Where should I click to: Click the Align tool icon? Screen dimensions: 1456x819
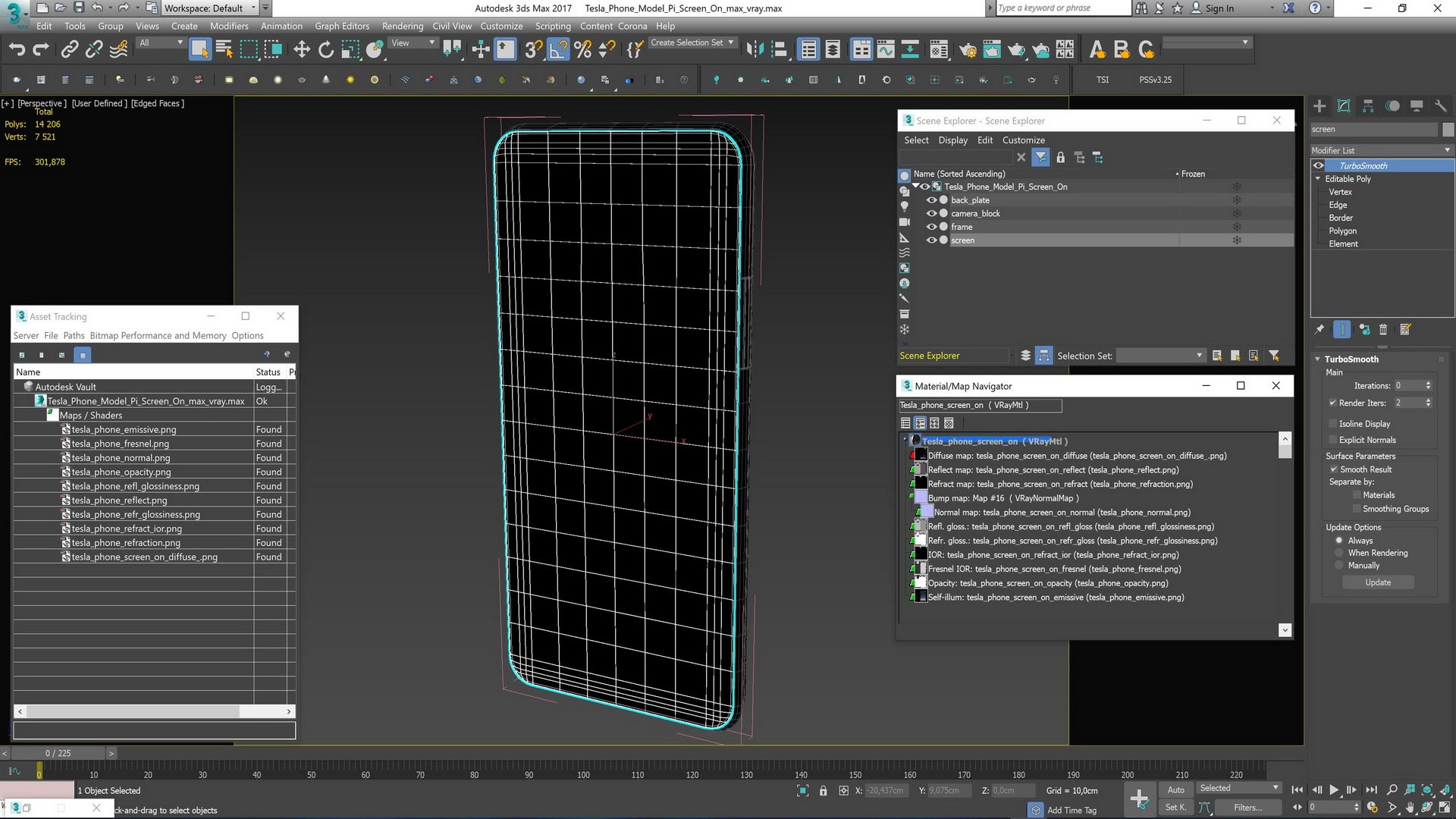[779, 50]
